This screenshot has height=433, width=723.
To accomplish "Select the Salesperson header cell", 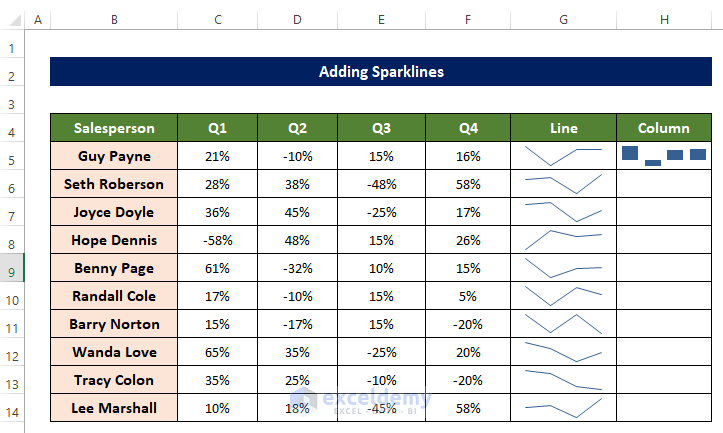I will click(114, 127).
